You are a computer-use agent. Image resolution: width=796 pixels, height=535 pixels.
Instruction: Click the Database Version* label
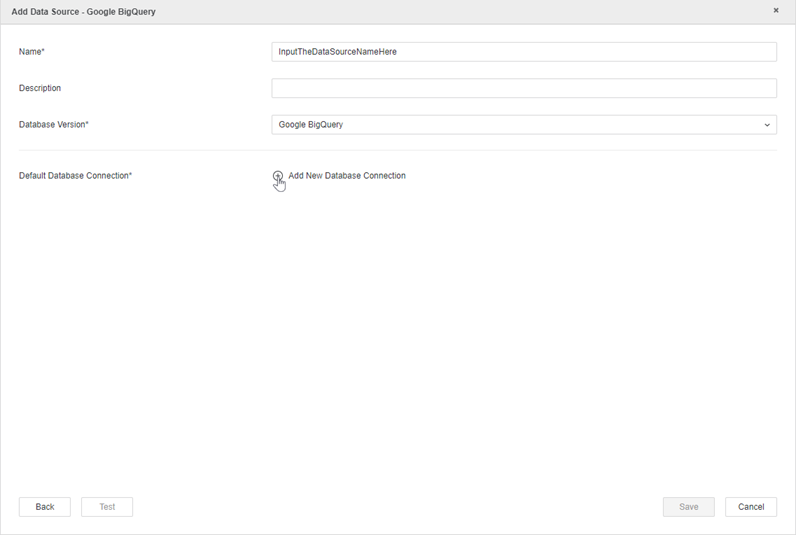pyautogui.click(x=54, y=125)
